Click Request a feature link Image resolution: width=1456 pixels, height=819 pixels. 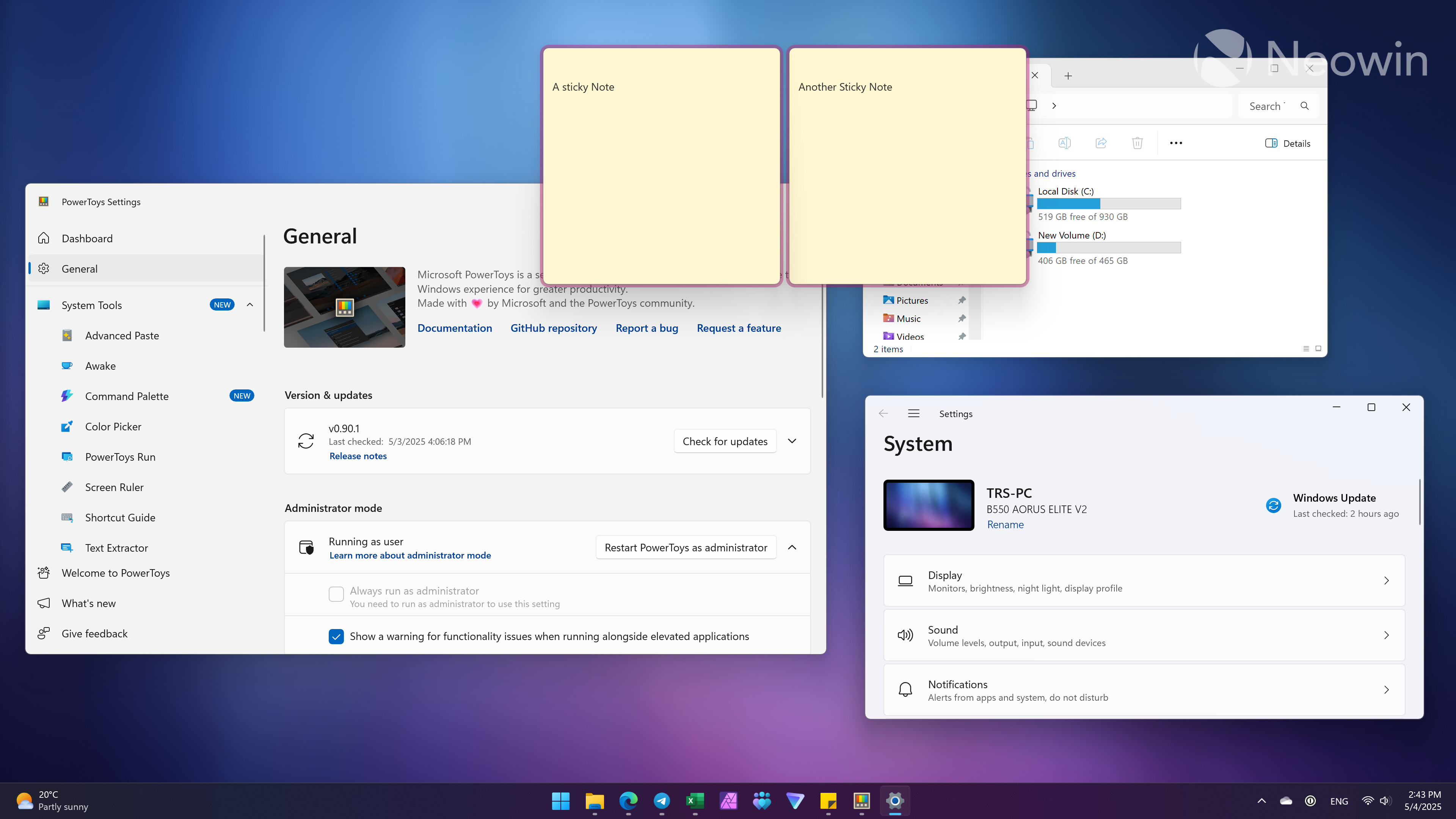click(x=739, y=328)
